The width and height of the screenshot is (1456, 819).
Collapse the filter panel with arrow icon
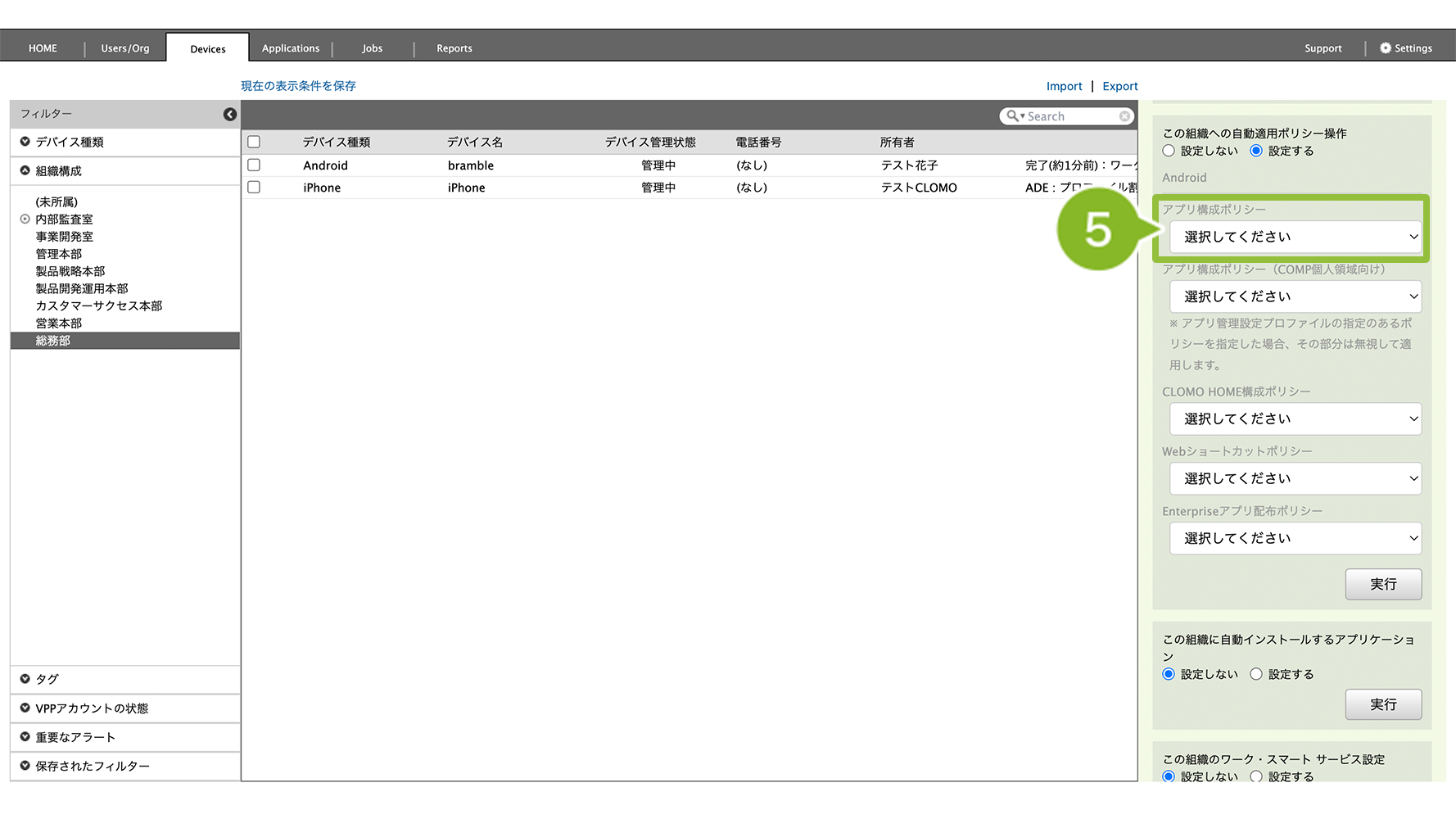pos(230,115)
